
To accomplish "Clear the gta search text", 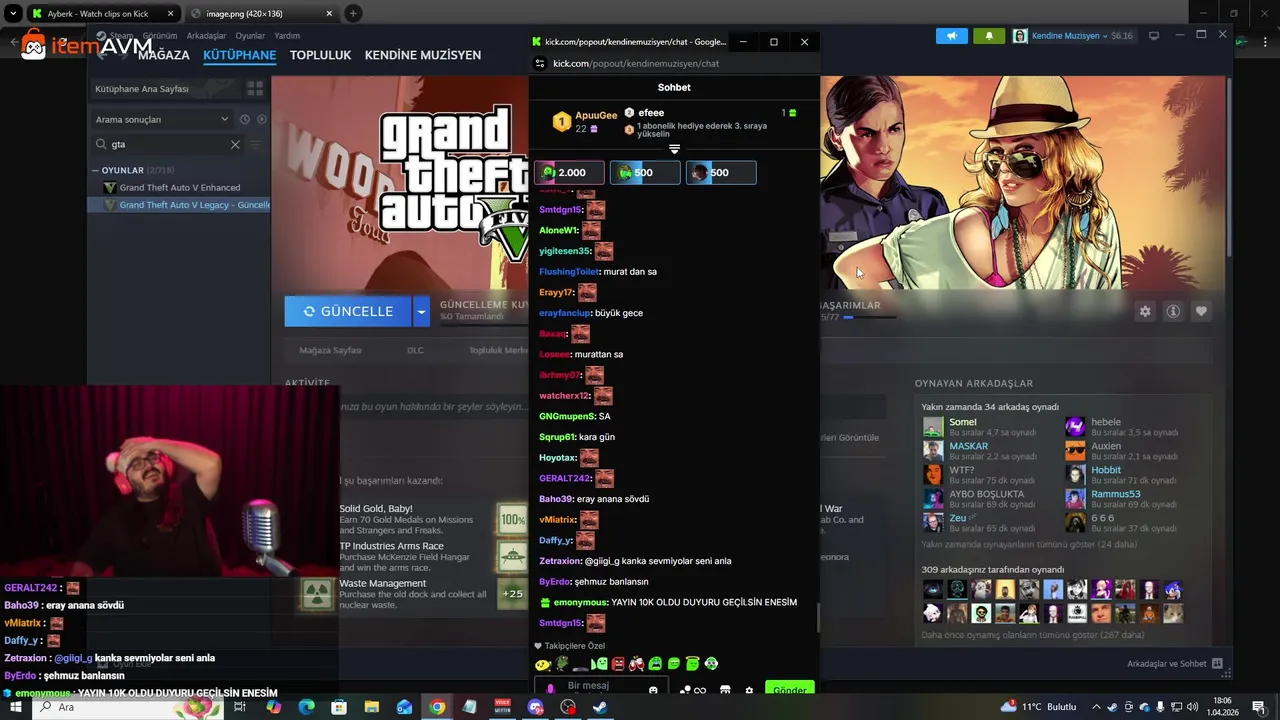I will click(x=235, y=144).
